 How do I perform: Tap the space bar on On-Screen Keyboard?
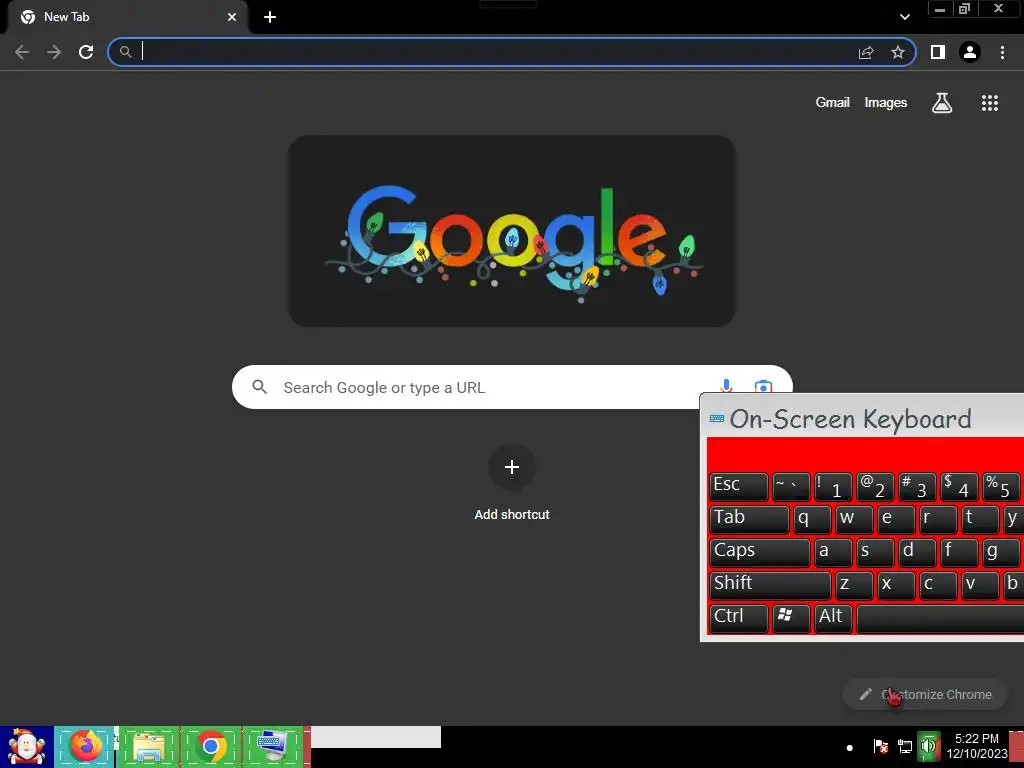940,618
